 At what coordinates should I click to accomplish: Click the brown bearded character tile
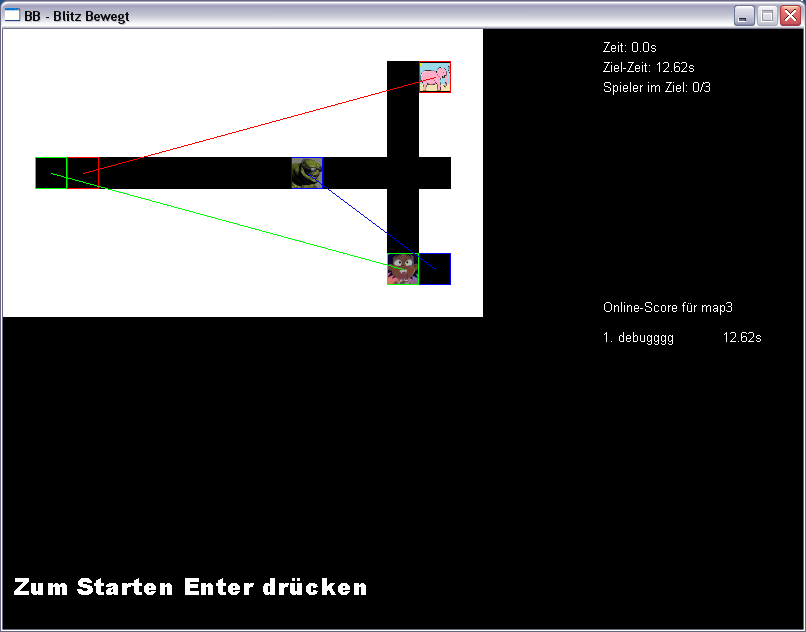click(403, 269)
